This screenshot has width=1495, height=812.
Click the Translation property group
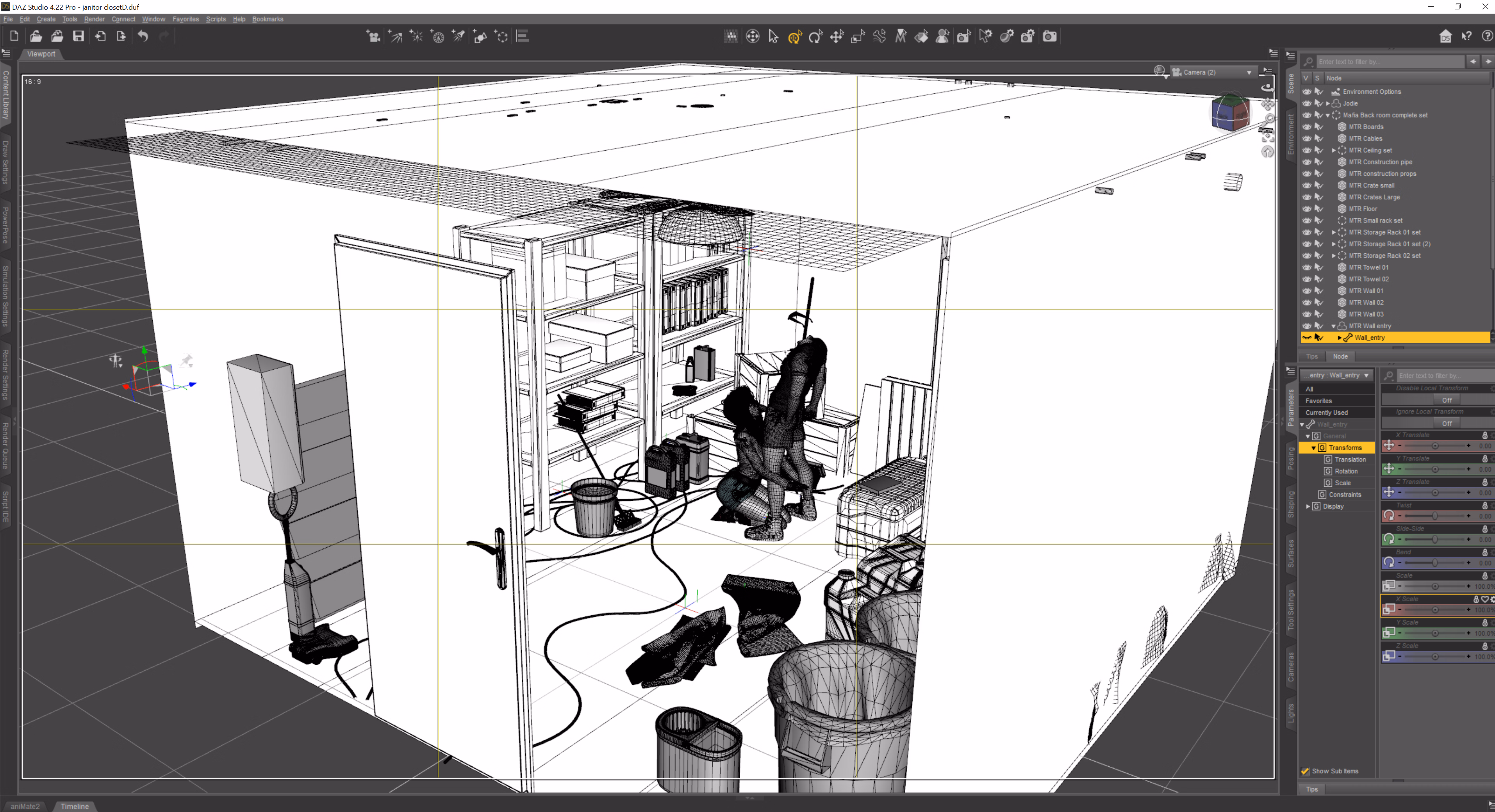(1350, 459)
